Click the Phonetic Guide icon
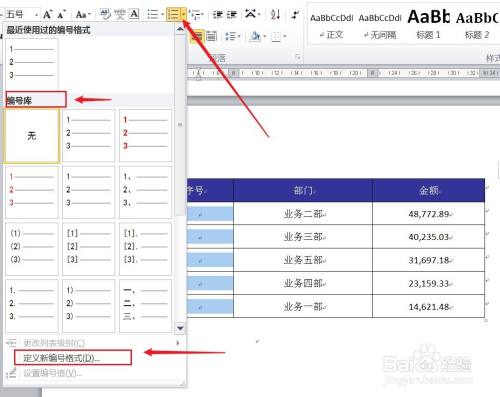This screenshot has width=500, height=397. (x=120, y=14)
